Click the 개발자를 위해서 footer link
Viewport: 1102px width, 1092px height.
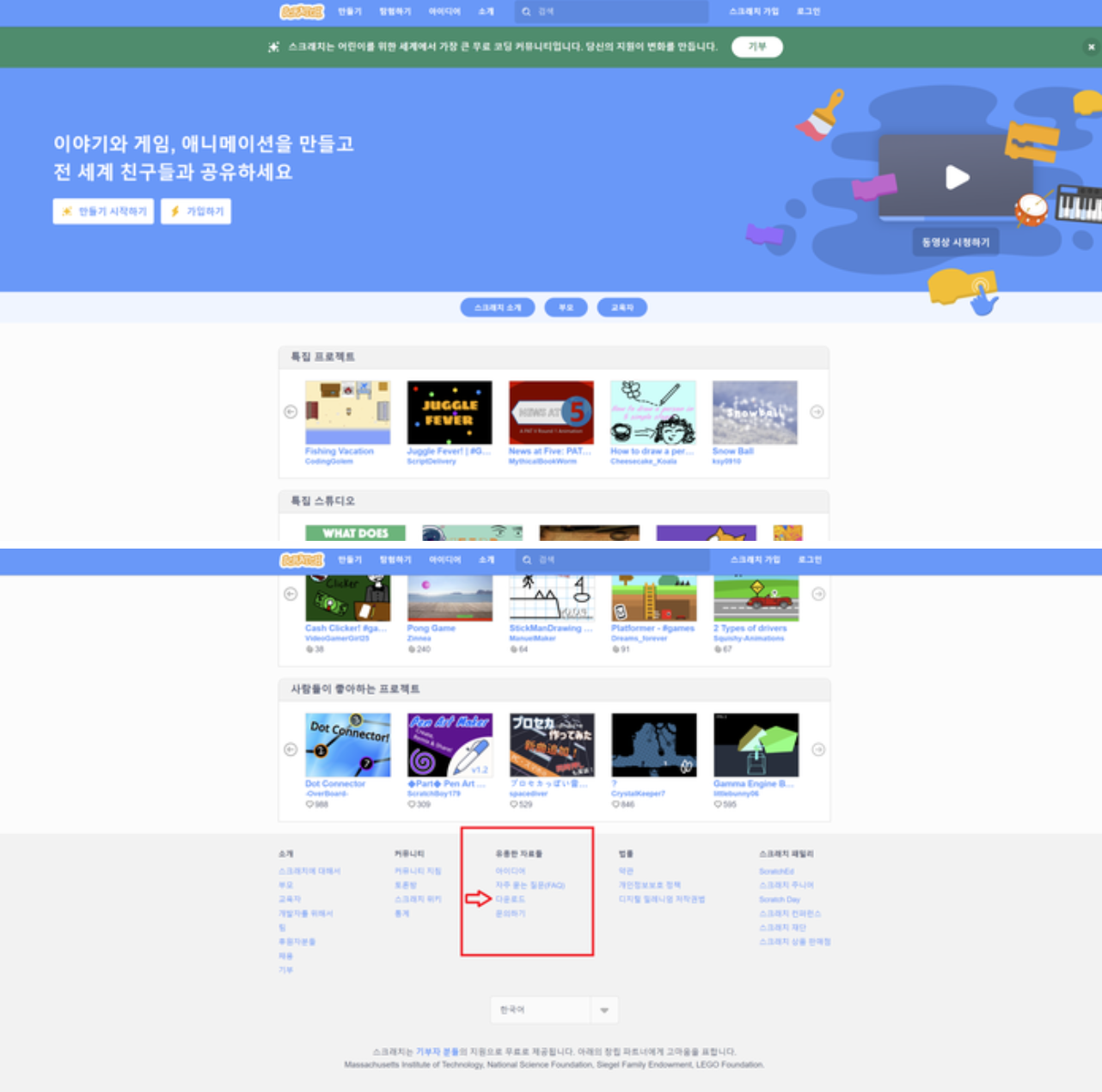click(x=306, y=914)
